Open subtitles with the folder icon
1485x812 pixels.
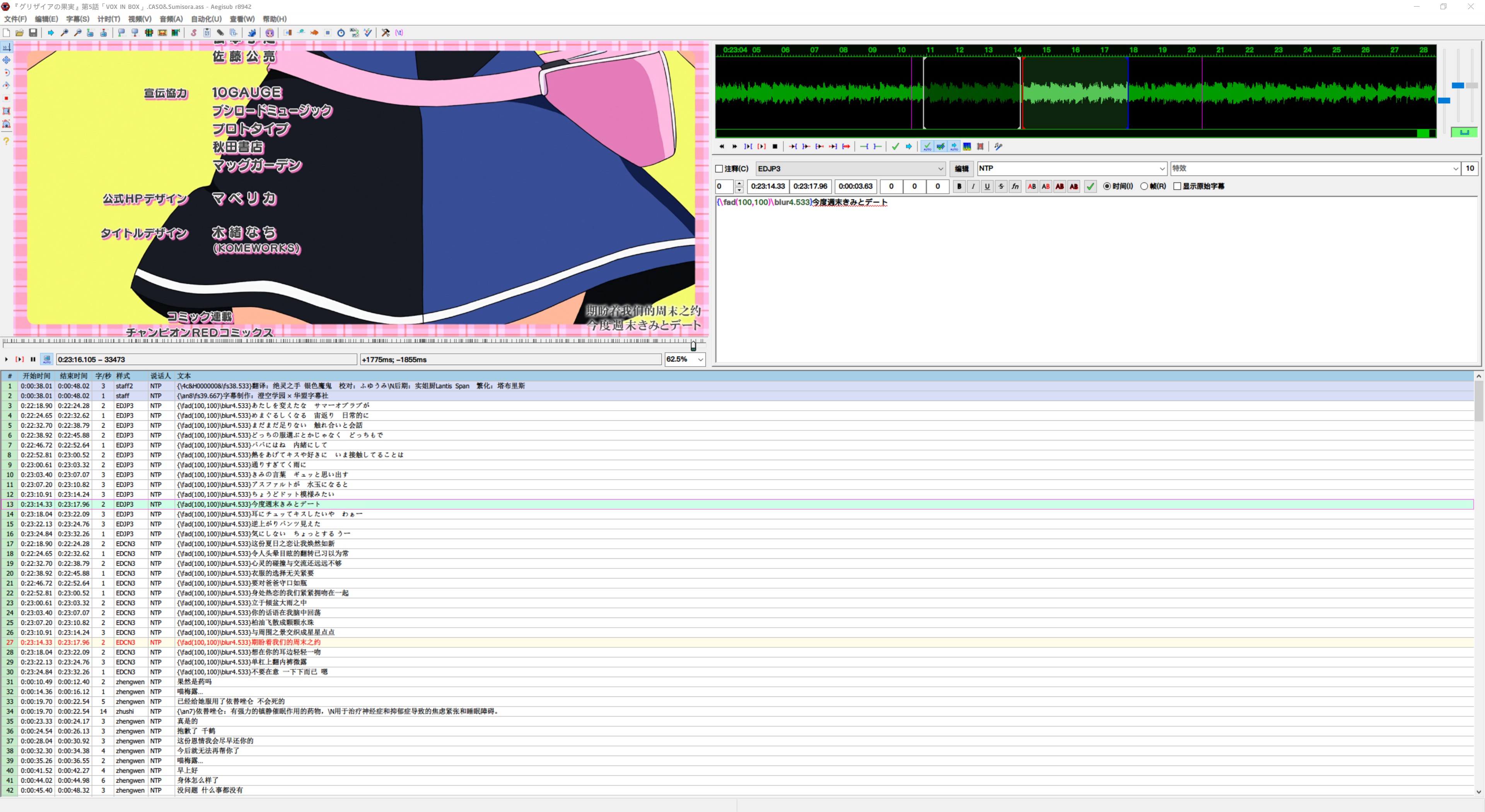point(20,33)
